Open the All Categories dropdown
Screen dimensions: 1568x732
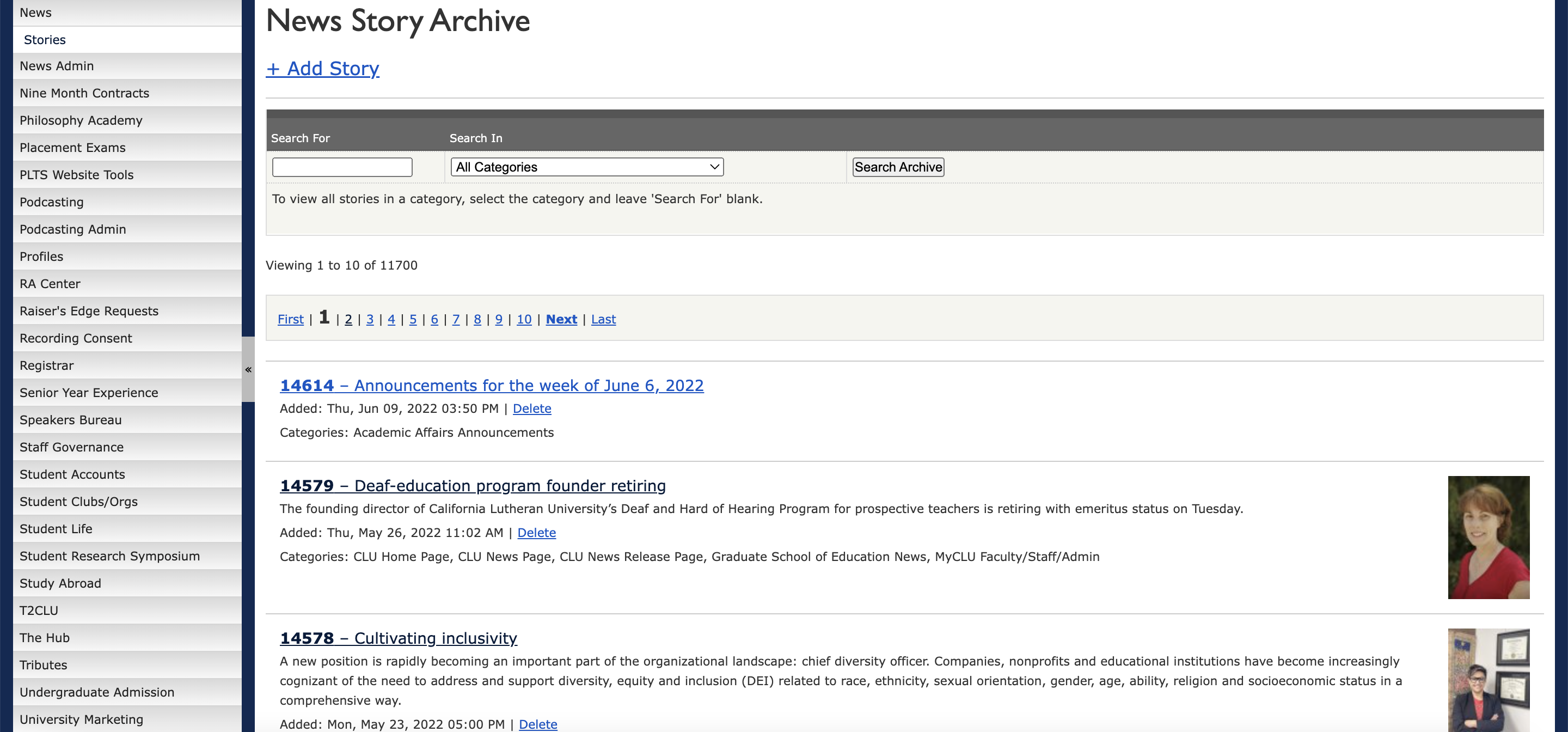coord(586,167)
